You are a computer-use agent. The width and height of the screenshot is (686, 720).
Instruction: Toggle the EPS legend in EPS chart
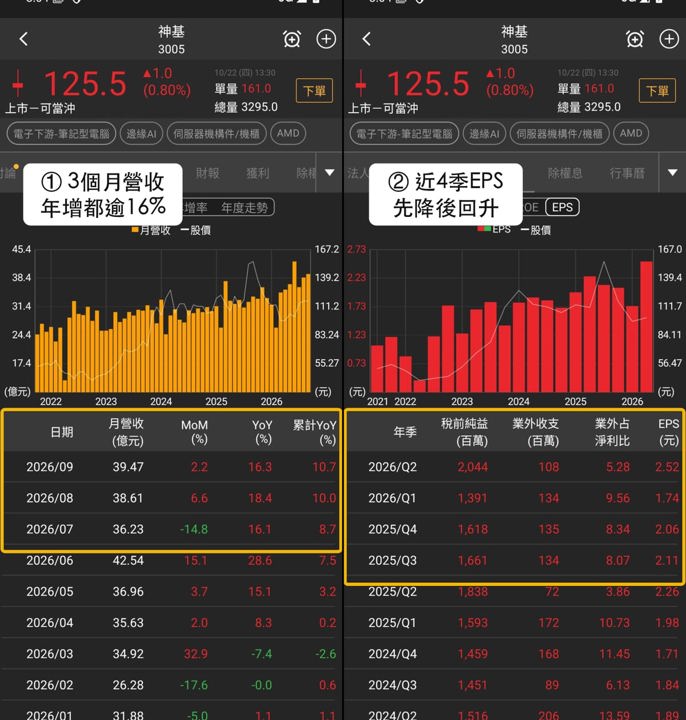pos(494,229)
